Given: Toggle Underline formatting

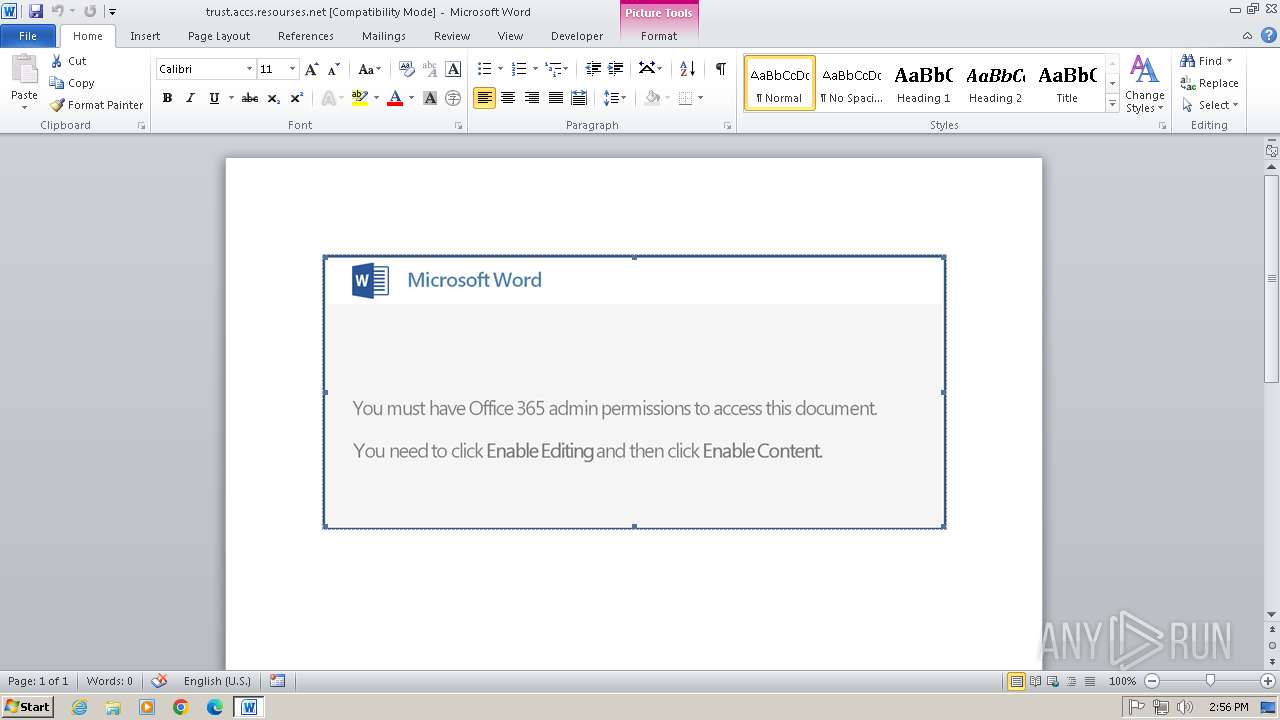Looking at the screenshot, I should (x=214, y=98).
